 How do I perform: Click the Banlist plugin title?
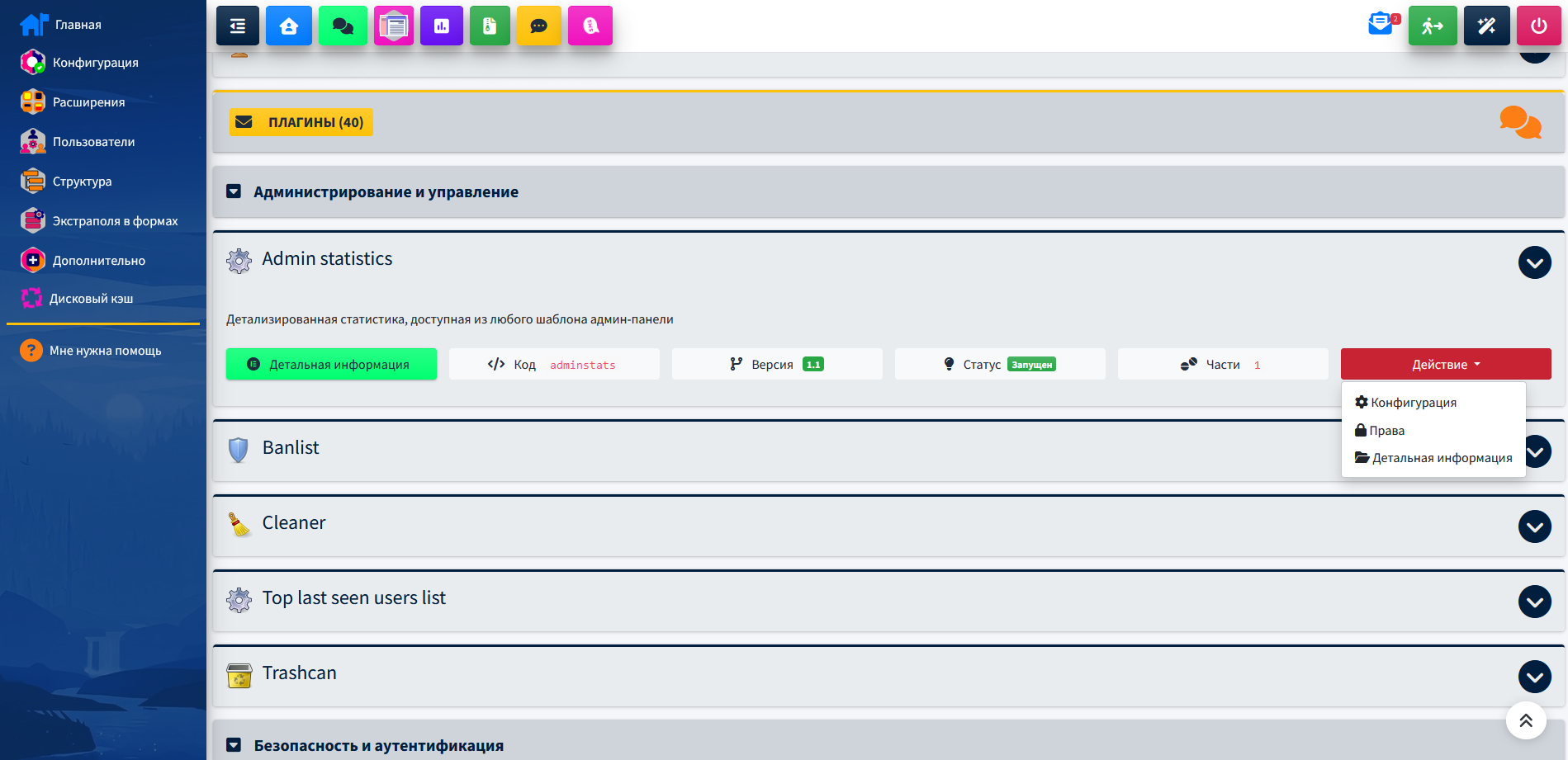pos(291,447)
